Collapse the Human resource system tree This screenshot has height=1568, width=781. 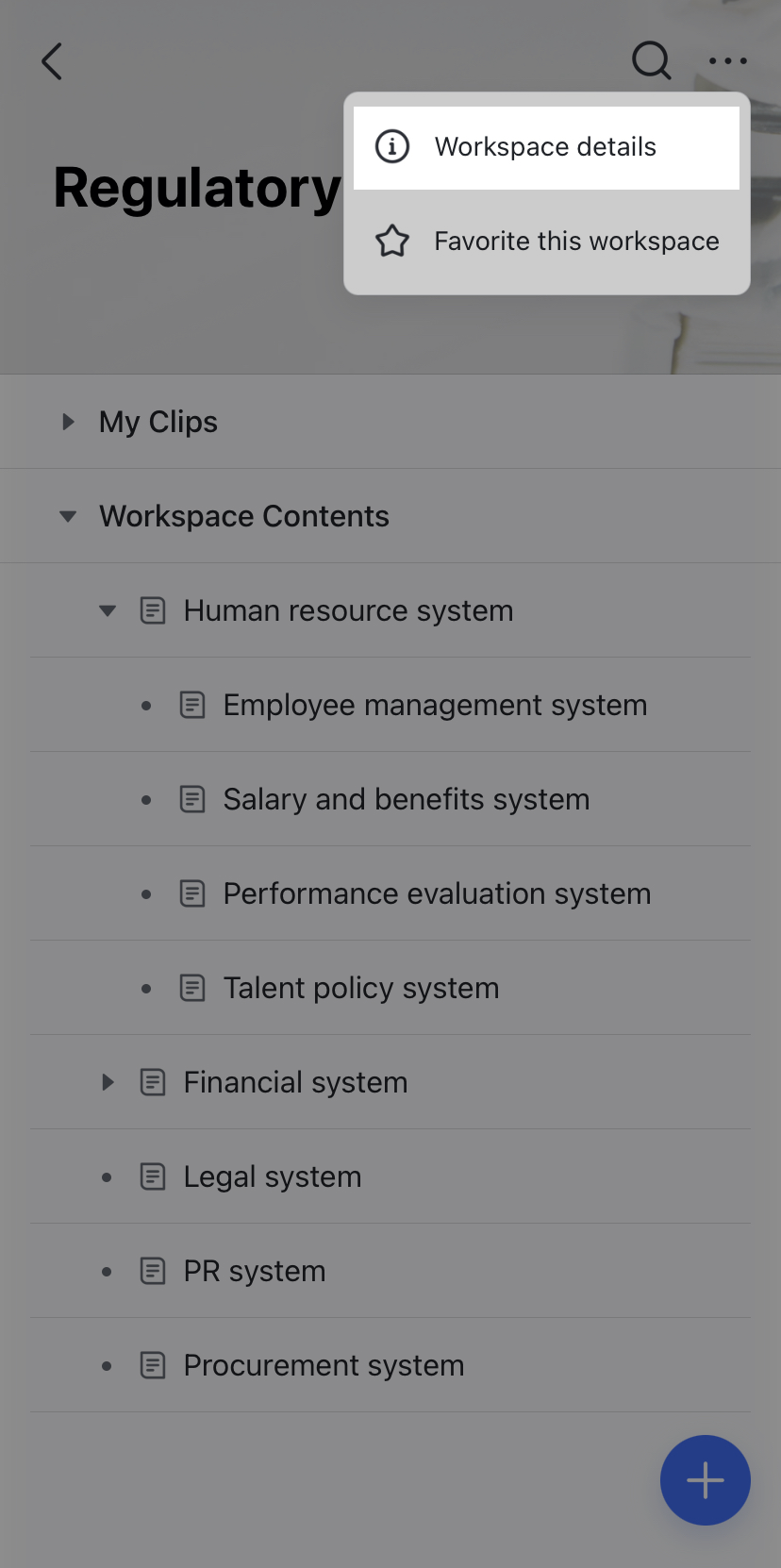point(108,610)
